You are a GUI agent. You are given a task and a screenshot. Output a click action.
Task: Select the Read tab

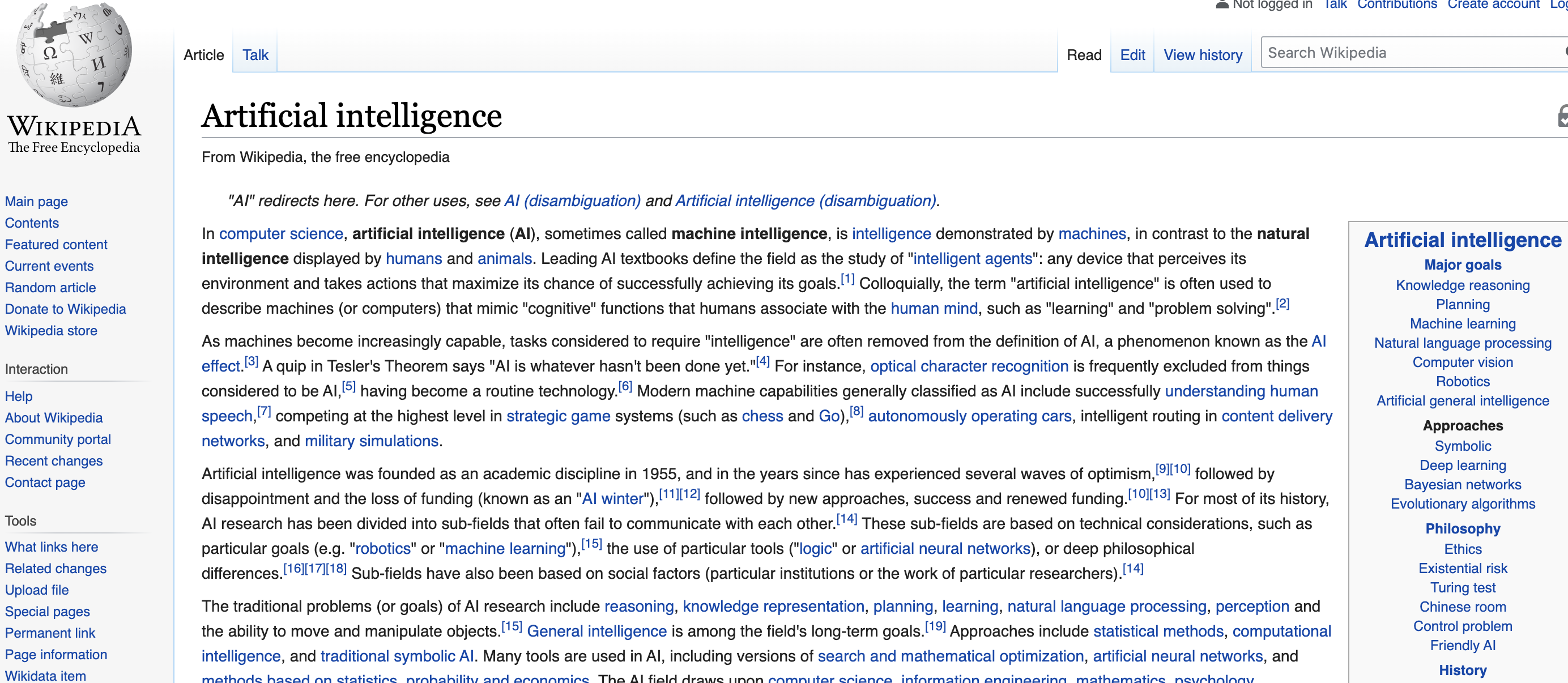(x=1084, y=55)
